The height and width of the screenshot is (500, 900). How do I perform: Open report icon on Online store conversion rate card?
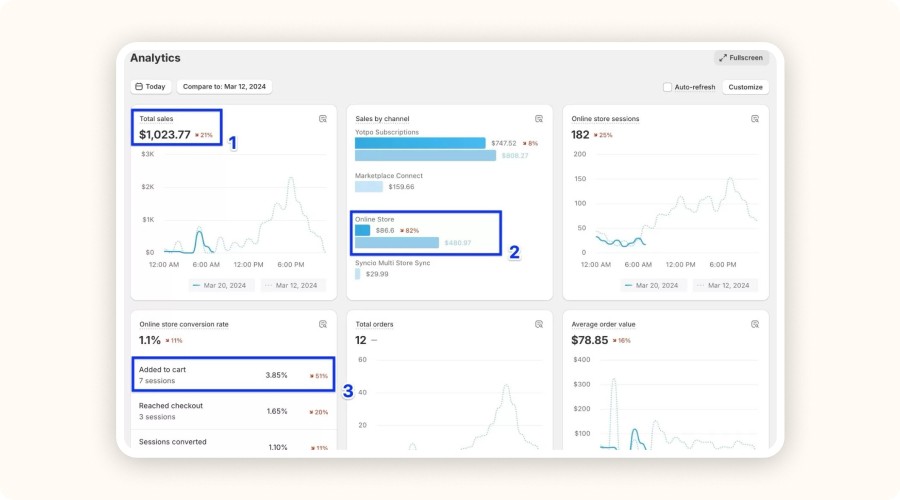323,324
